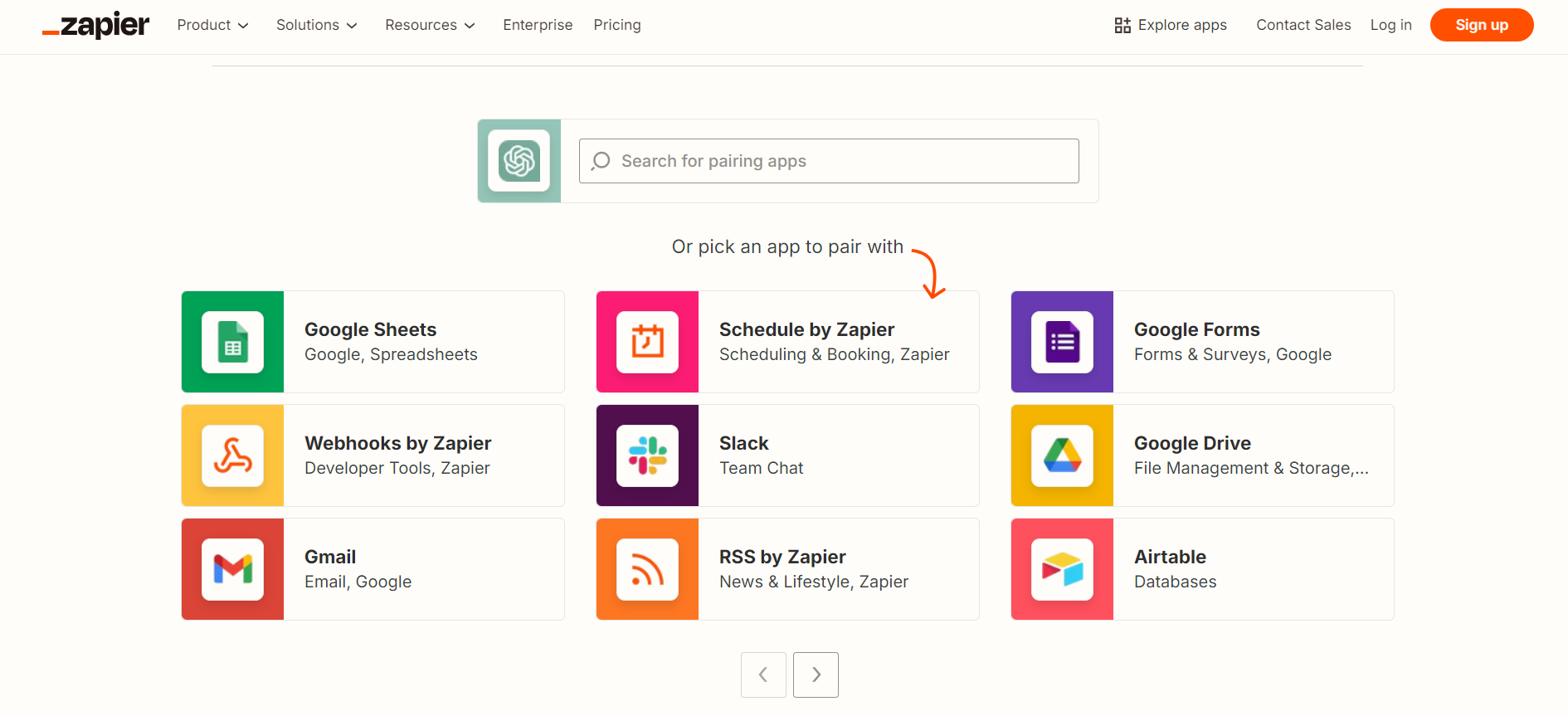Go to the Enterprise page

538,25
